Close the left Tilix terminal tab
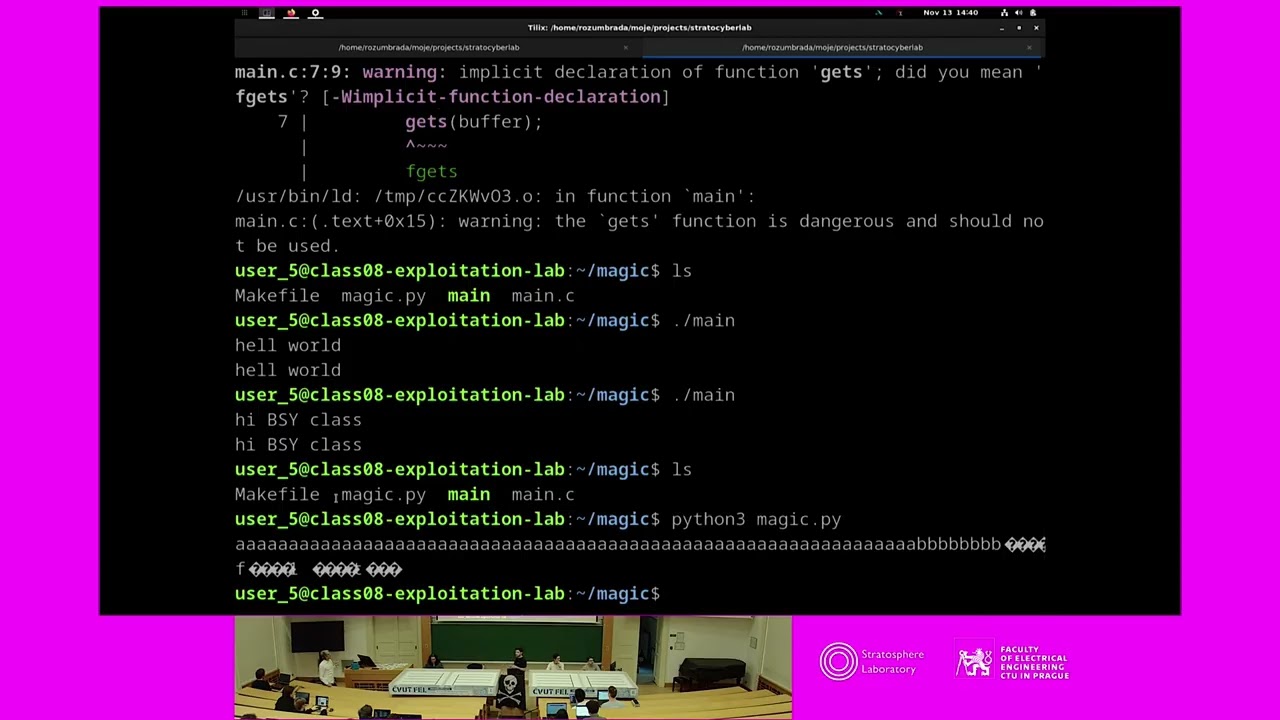The height and width of the screenshot is (720, 1280). 626,47
